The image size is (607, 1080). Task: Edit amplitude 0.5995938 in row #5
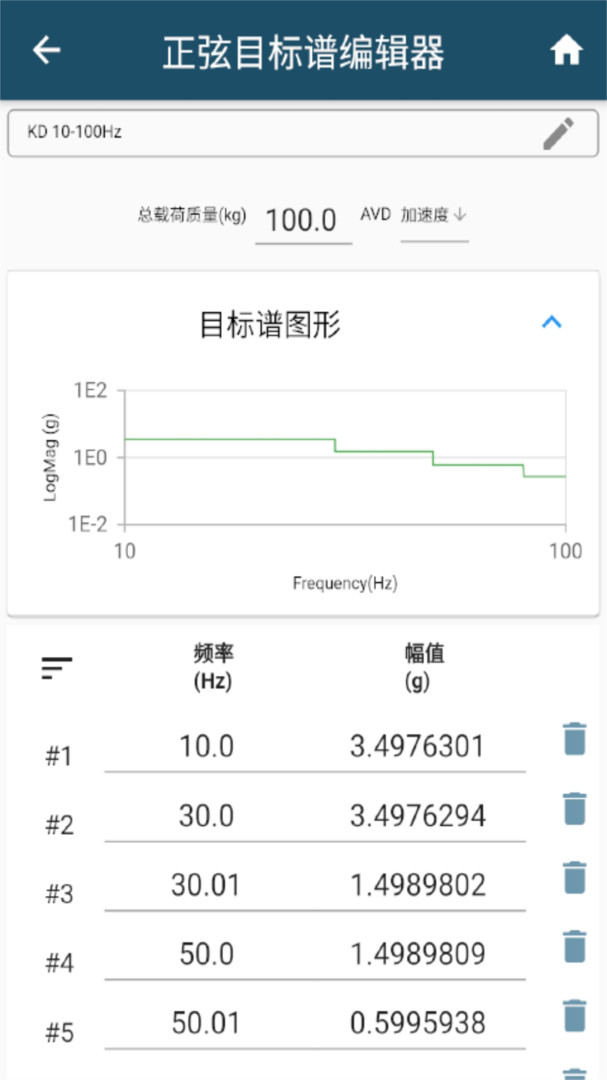click(x=418, y=1024)
